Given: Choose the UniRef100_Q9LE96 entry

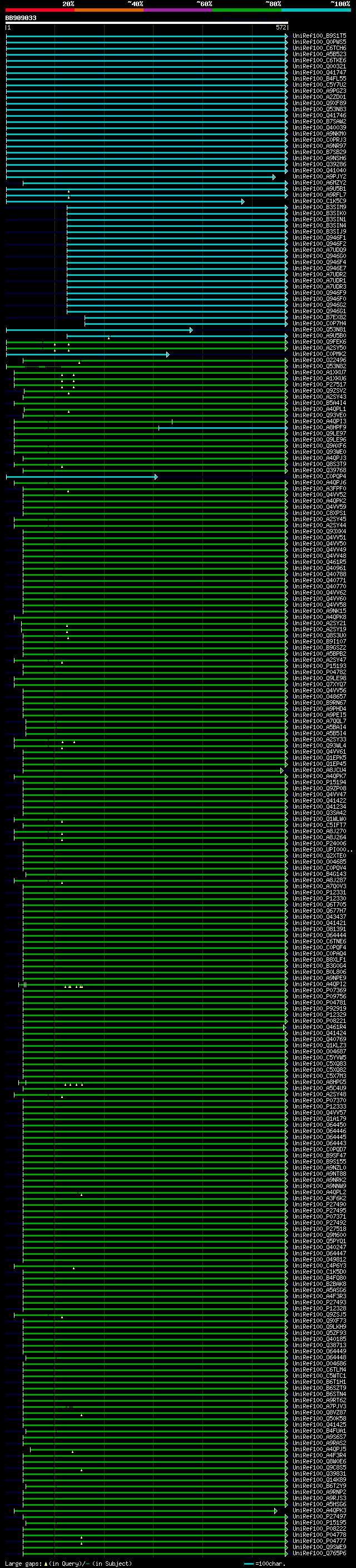Looking at the screenshot, I should pos(319,440).
